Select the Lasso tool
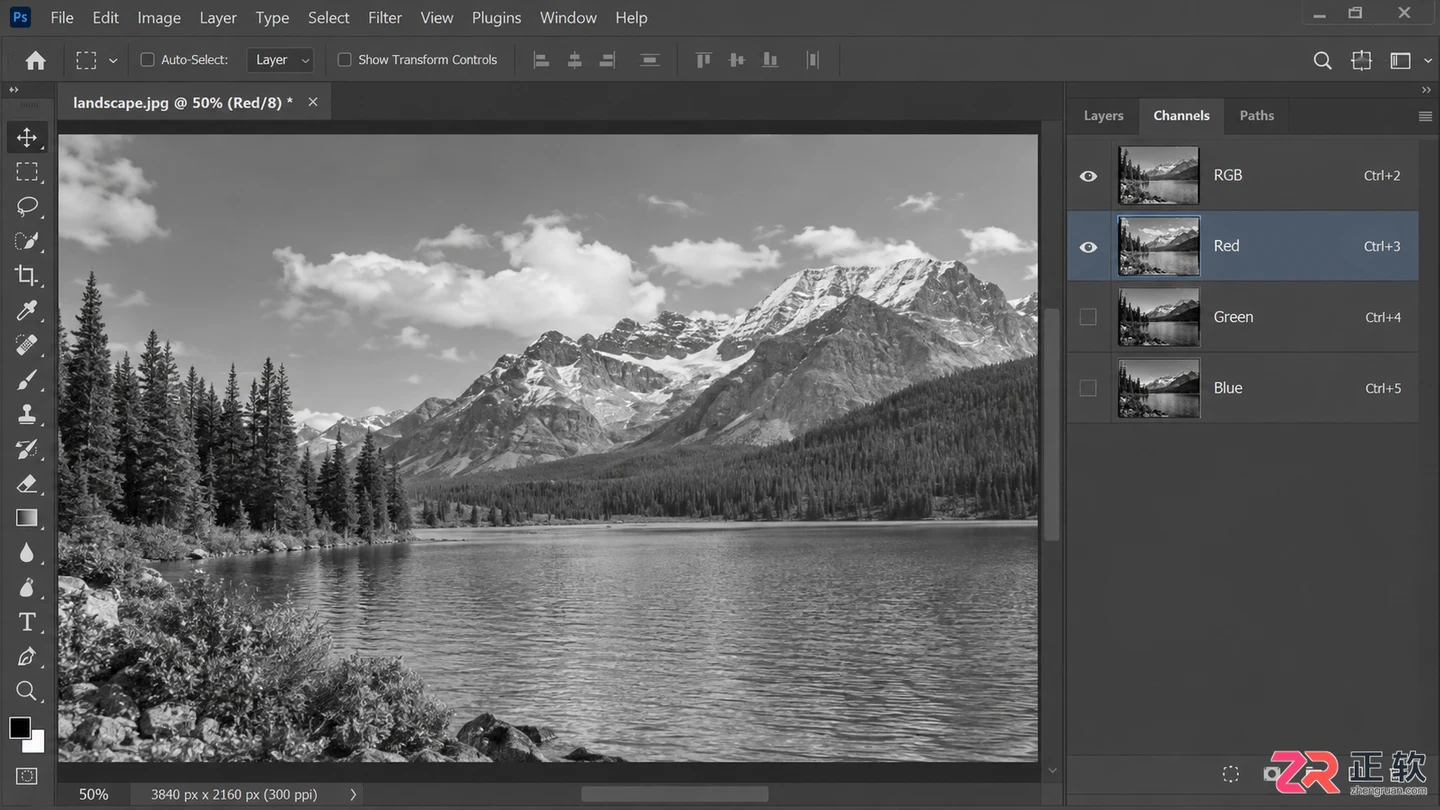Screen dimensions: 1440x810 coord(27,206)
